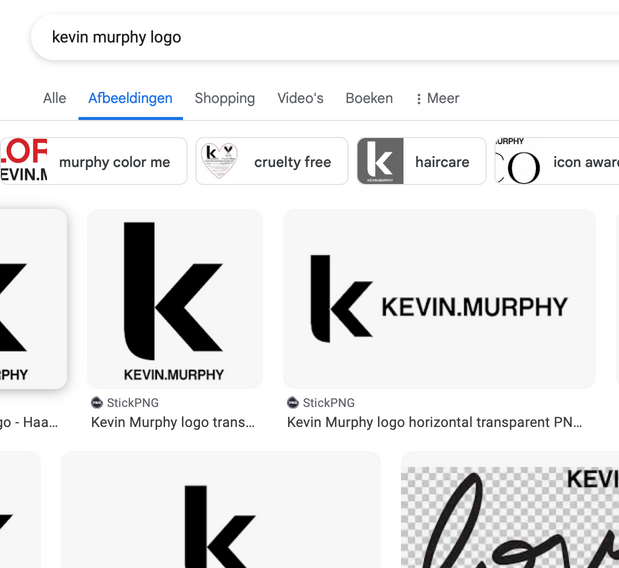
Task: Open 'Kevin Murphy logo horizontal transparent PN...' link
Action: coord(434,422)
